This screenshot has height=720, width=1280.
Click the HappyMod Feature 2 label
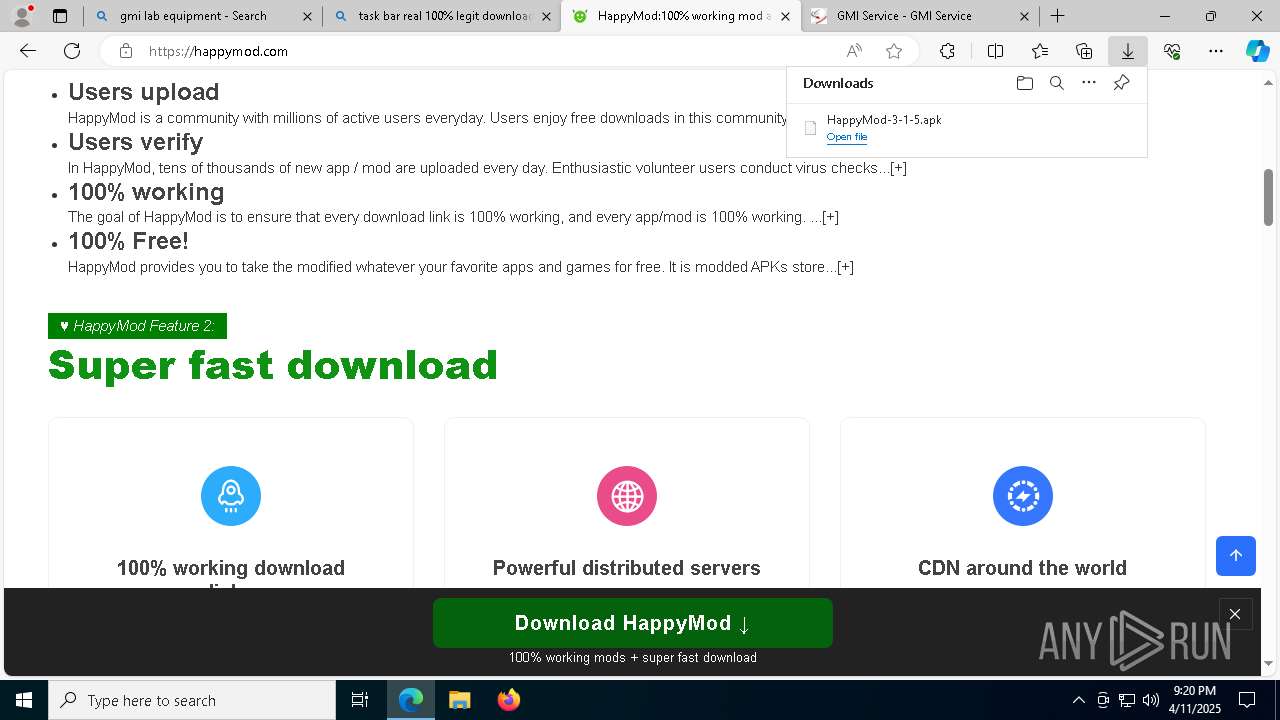click(x=137, y=326)
